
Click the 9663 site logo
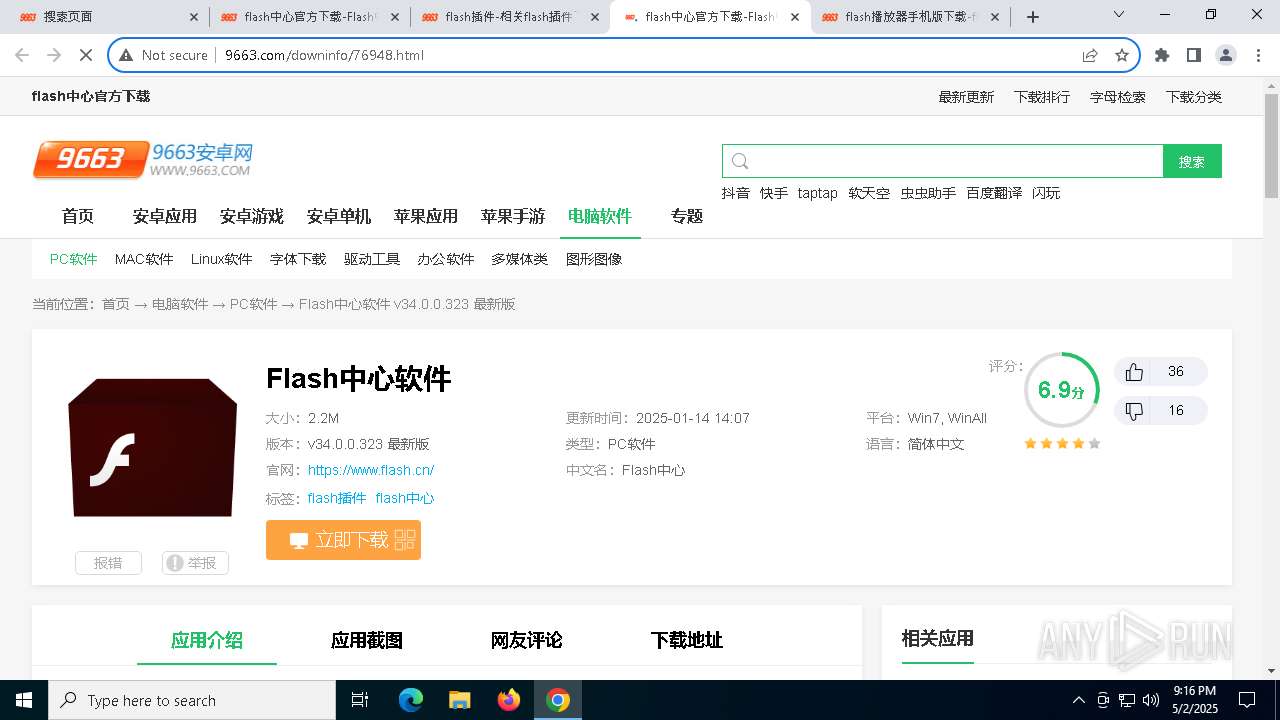143,159
